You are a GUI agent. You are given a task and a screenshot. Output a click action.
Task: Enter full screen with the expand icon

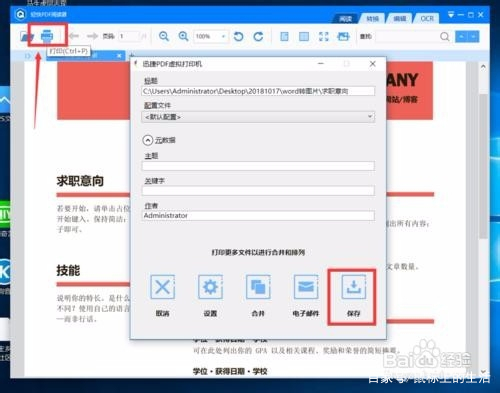324,36
